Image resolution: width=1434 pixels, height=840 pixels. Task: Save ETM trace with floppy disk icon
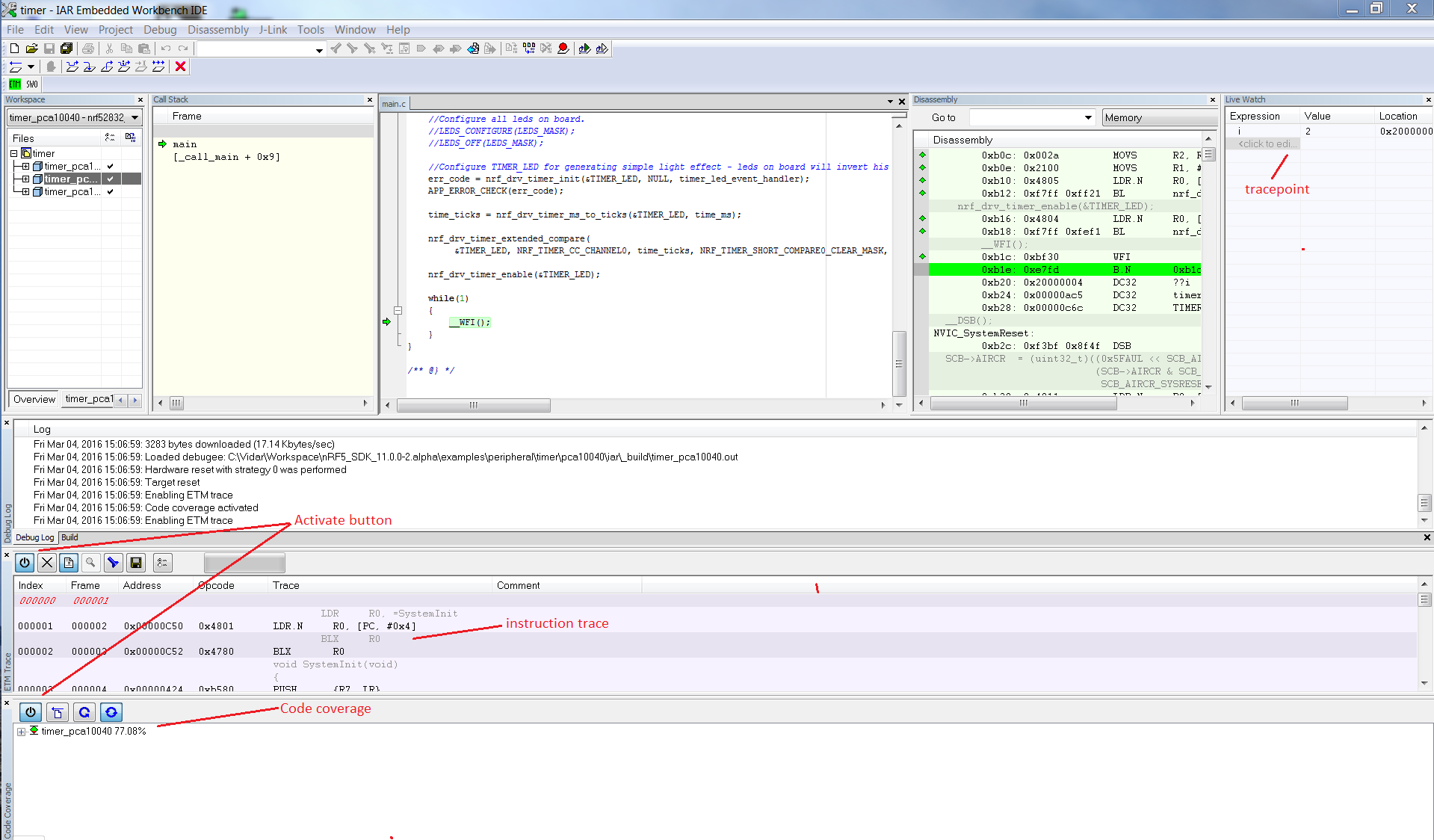click(x=136, y=563)
